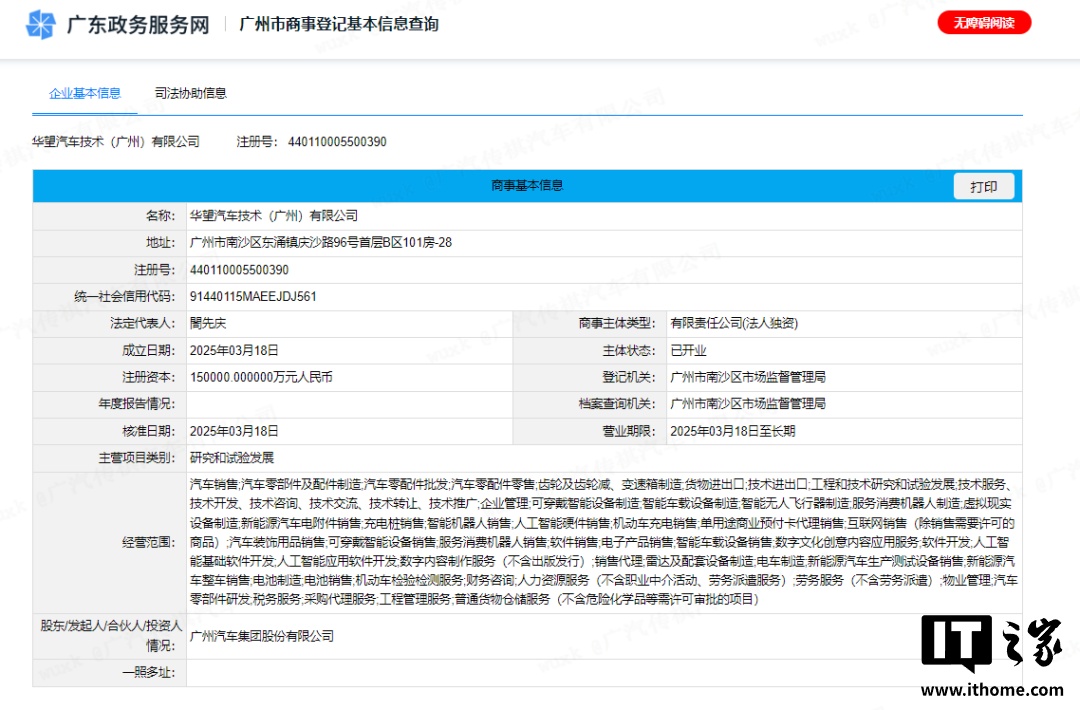Click the legal representative name 閤先庆
Image resolution: width=1080 pixels, height=710 pixels.
point(208,324)
